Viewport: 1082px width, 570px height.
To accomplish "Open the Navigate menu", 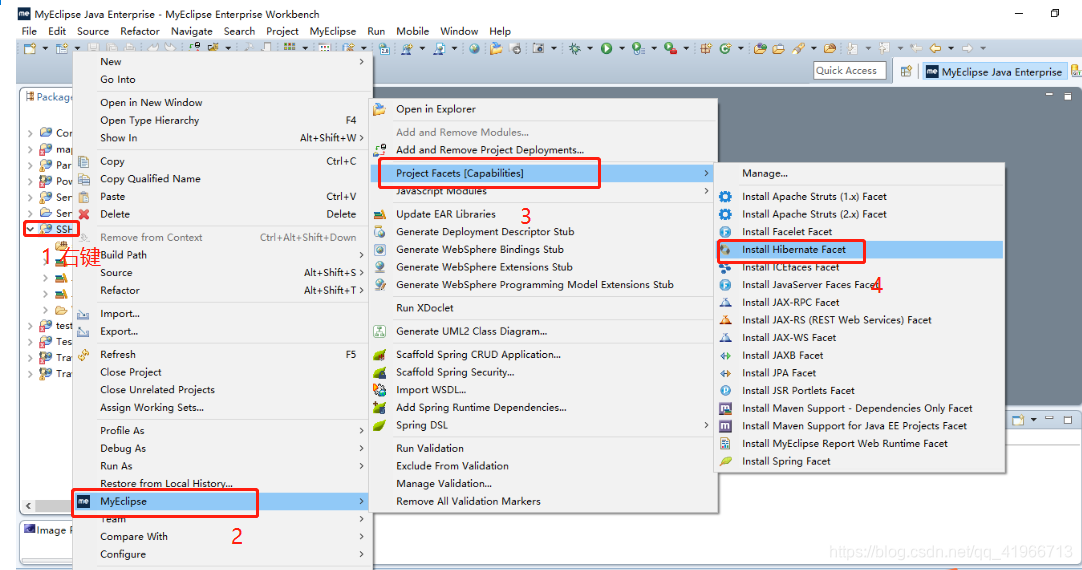I will pos(192,31).
